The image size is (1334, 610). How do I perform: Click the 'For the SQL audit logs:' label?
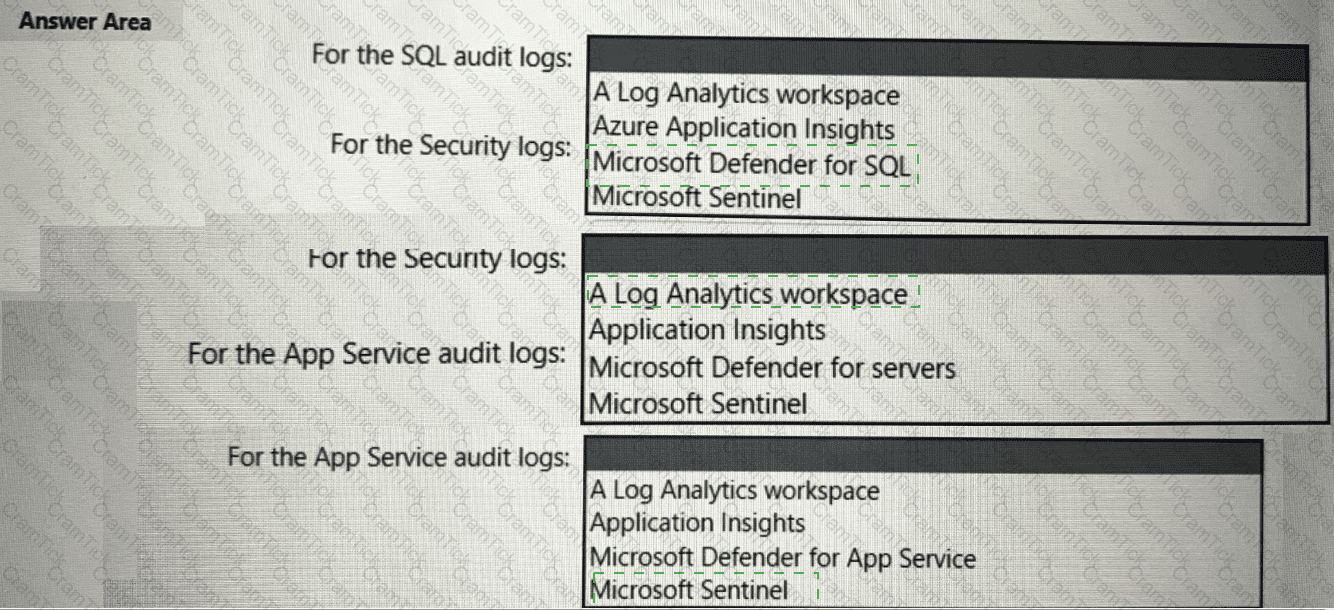[x=441, y=55]
